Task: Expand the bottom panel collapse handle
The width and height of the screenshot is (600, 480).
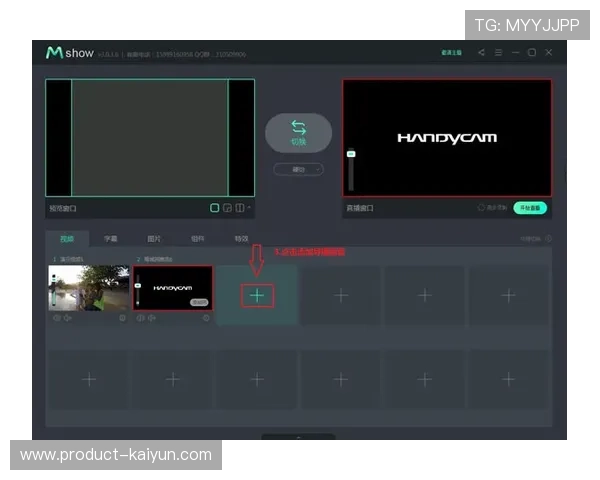Action: pyautogui.click(x=298, y=436)
